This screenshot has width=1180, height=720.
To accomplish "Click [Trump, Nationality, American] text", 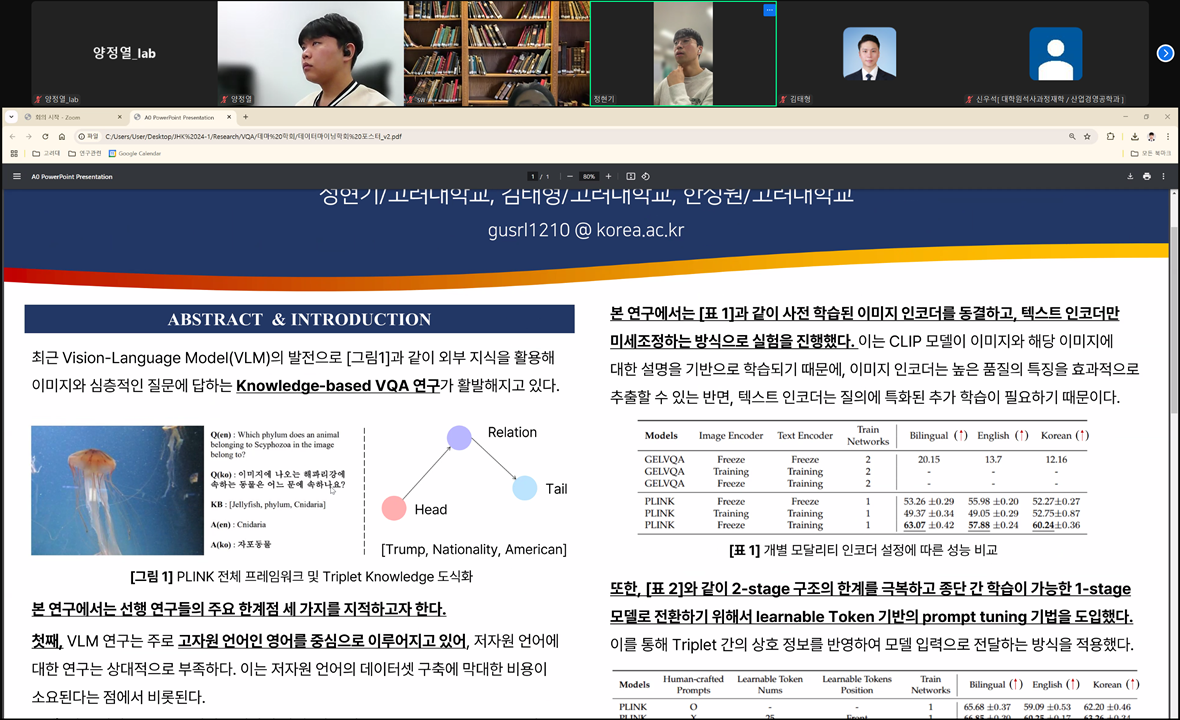I will (474, 550).
